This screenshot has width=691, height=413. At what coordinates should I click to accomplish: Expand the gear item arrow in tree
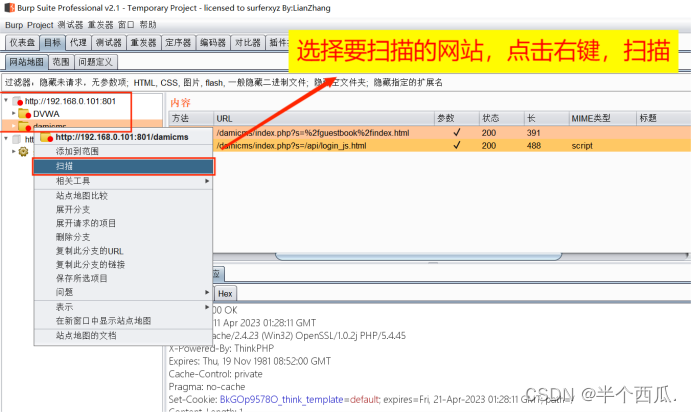click(14, 151)
